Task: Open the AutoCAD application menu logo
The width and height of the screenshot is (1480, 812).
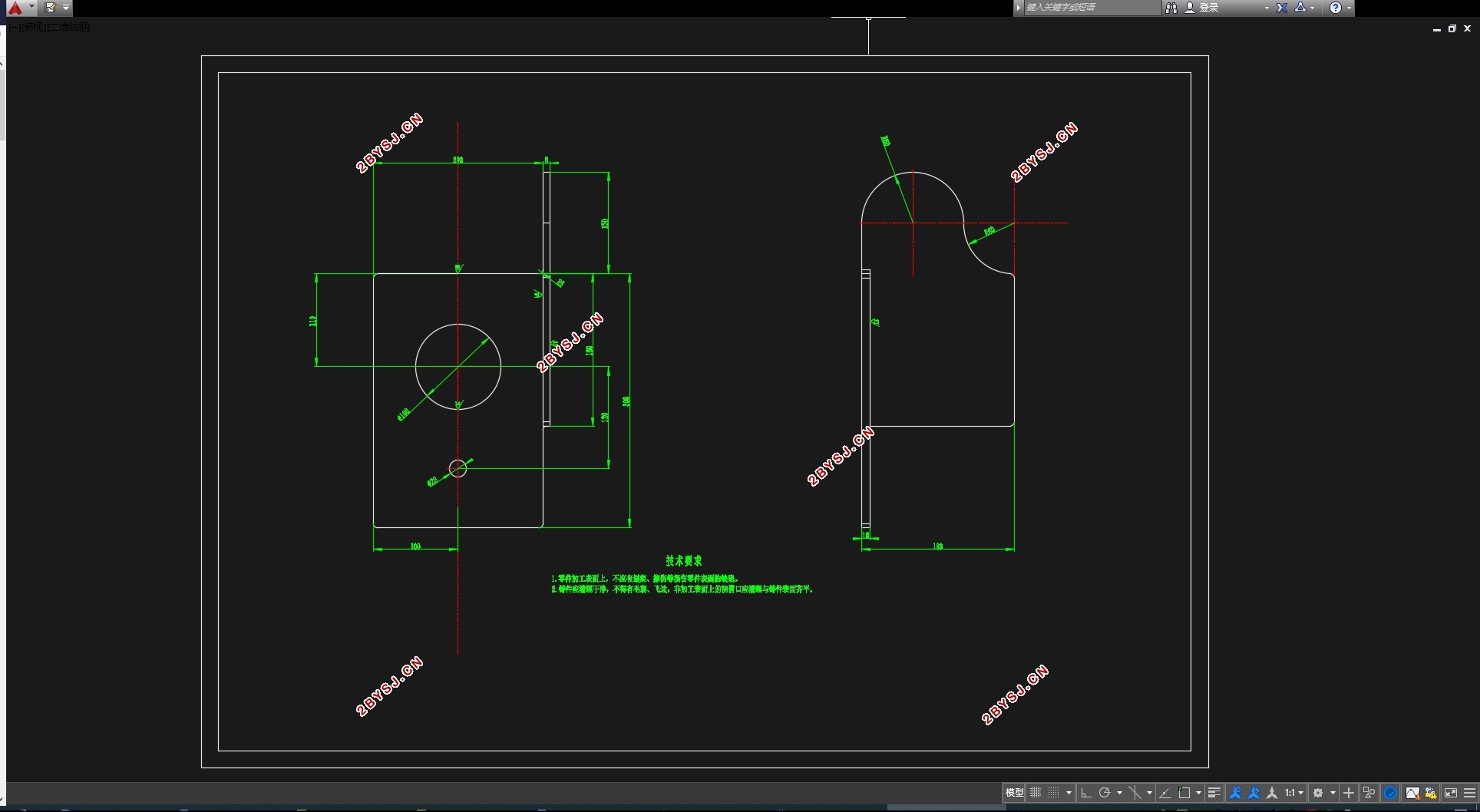Action: (15, 8)
